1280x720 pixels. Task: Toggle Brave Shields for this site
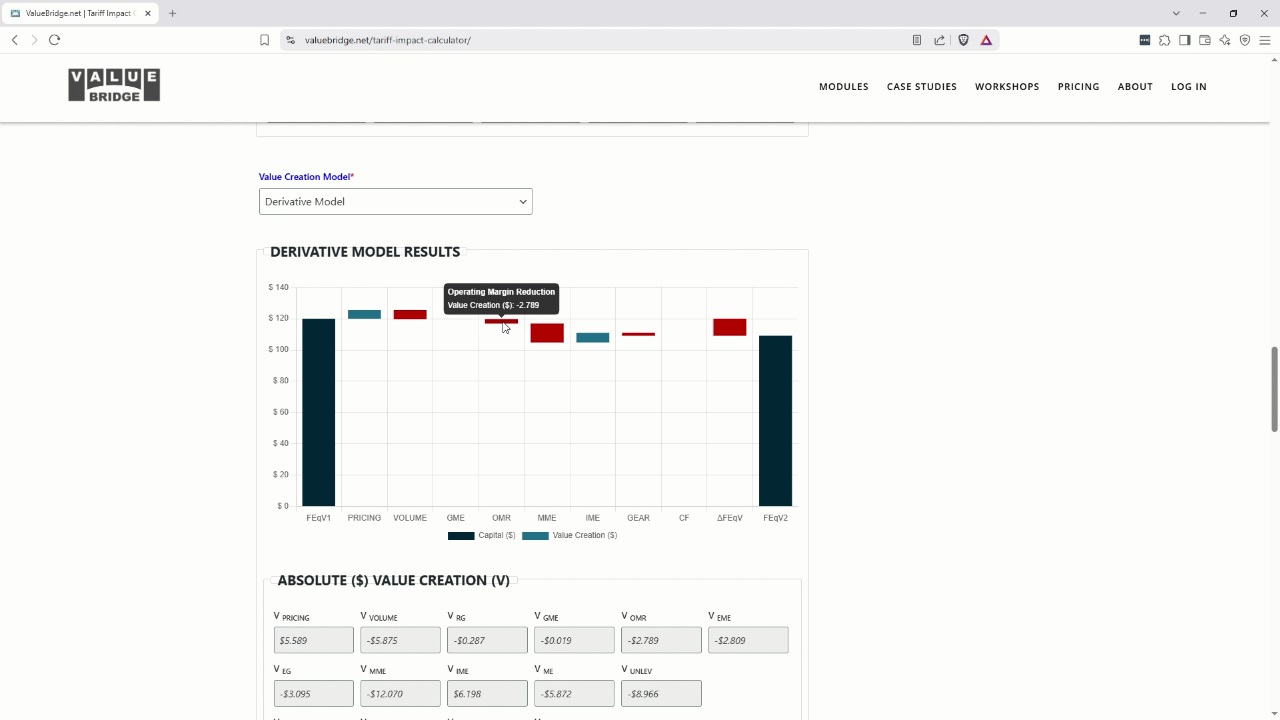point(962,40)
